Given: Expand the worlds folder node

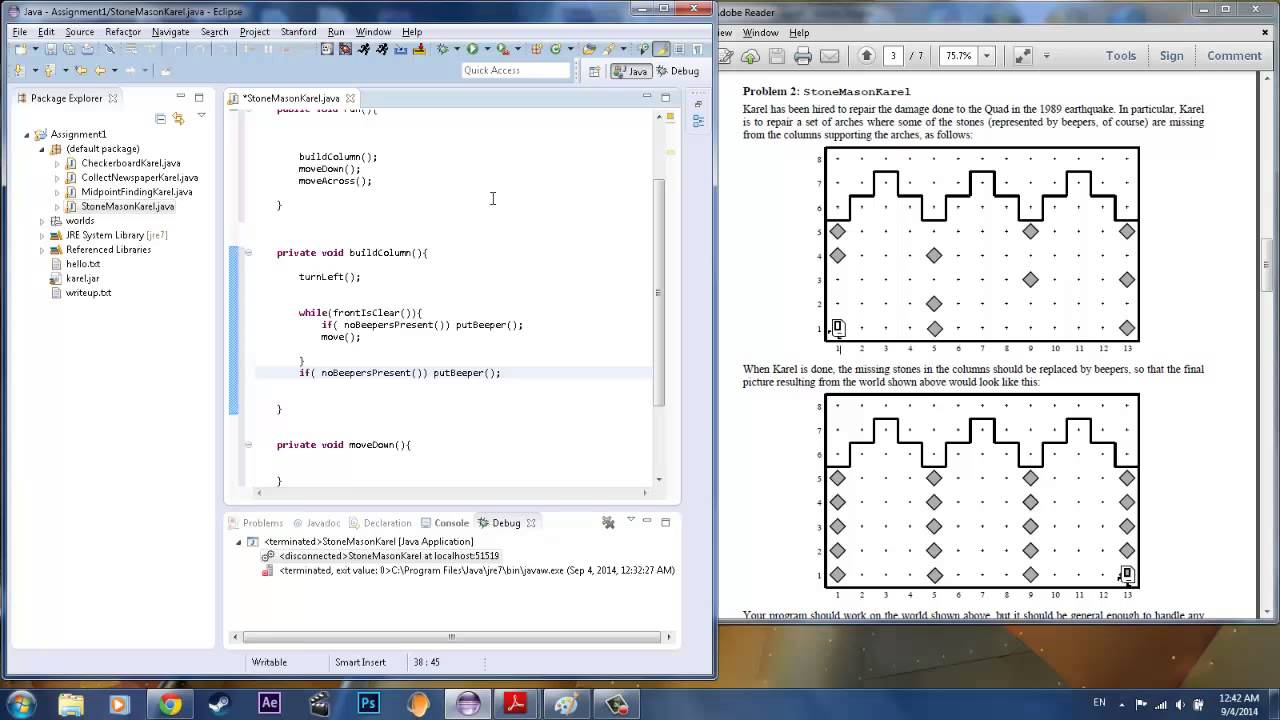Looking at the screenshot, I should pos(42,221).
